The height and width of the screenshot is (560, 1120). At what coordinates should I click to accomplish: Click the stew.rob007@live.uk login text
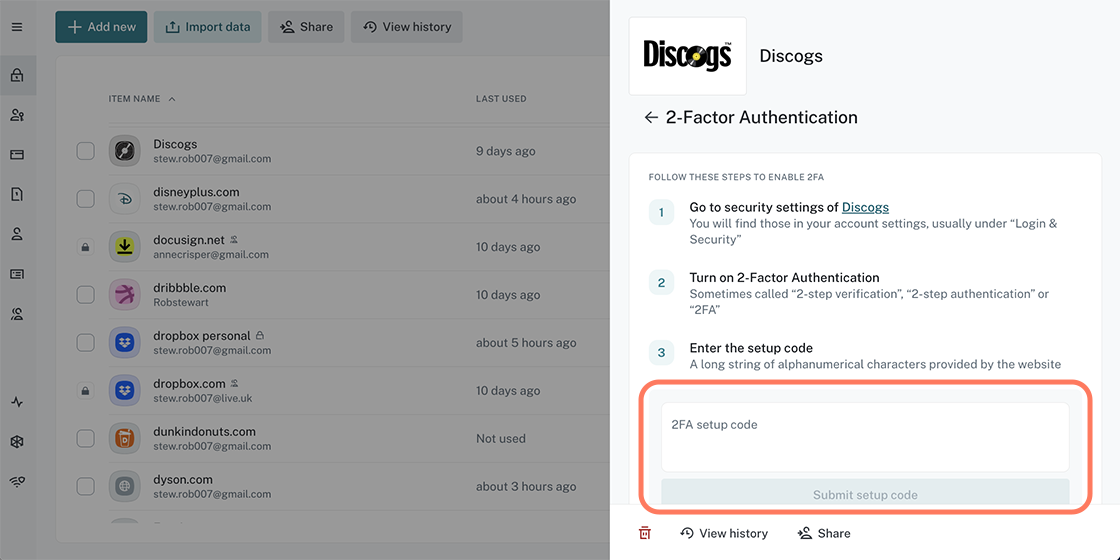202,398
